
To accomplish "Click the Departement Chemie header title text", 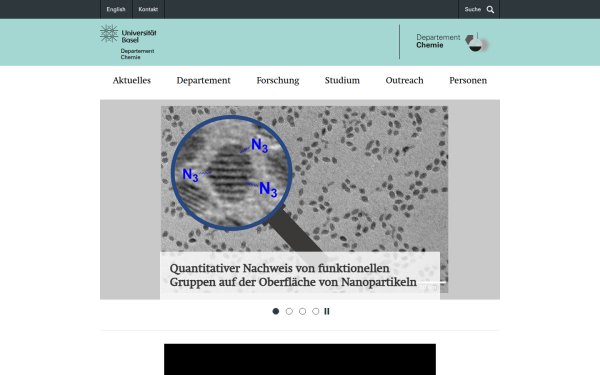I will coord(438,41).
